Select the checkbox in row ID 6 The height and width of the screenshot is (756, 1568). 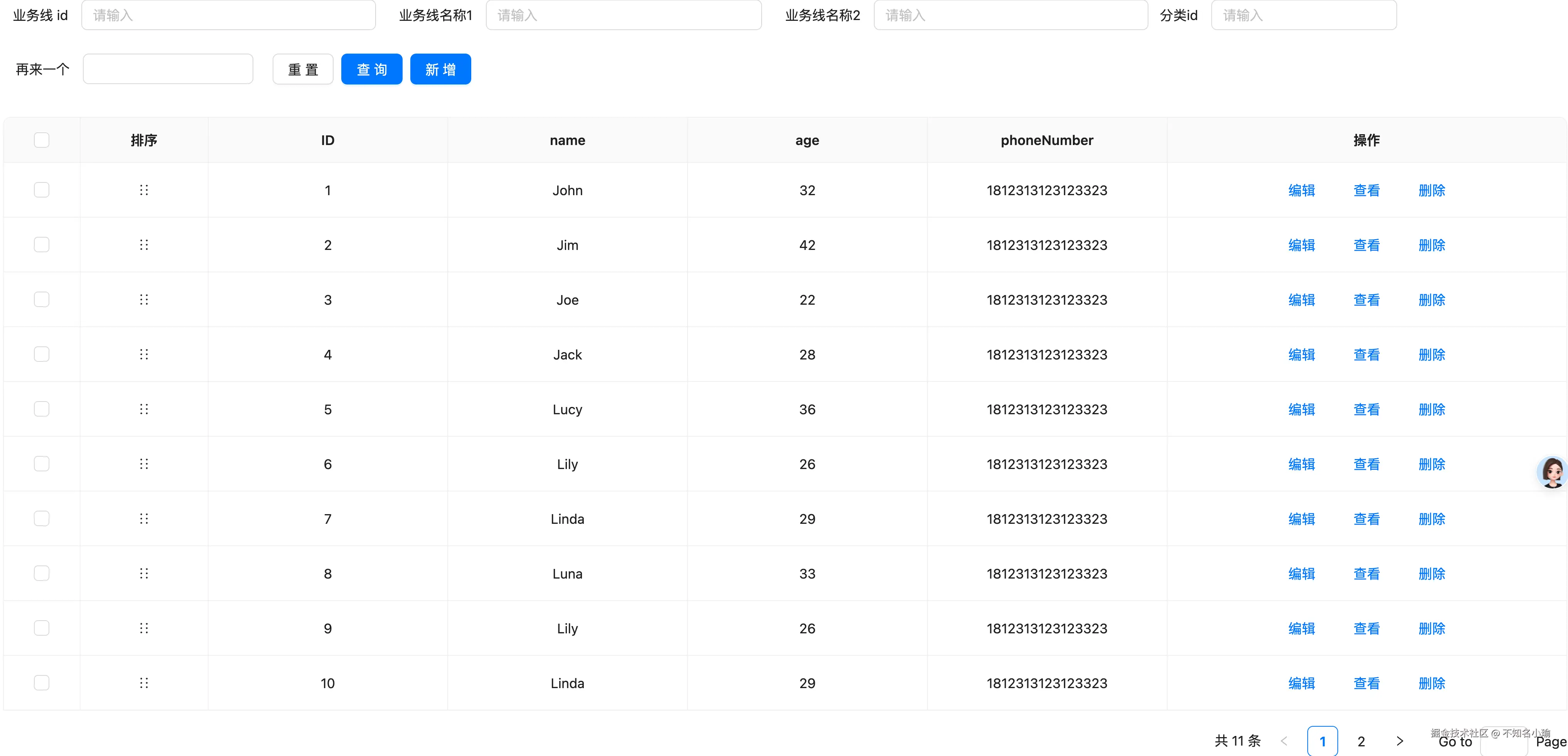[x=41, y=464]
